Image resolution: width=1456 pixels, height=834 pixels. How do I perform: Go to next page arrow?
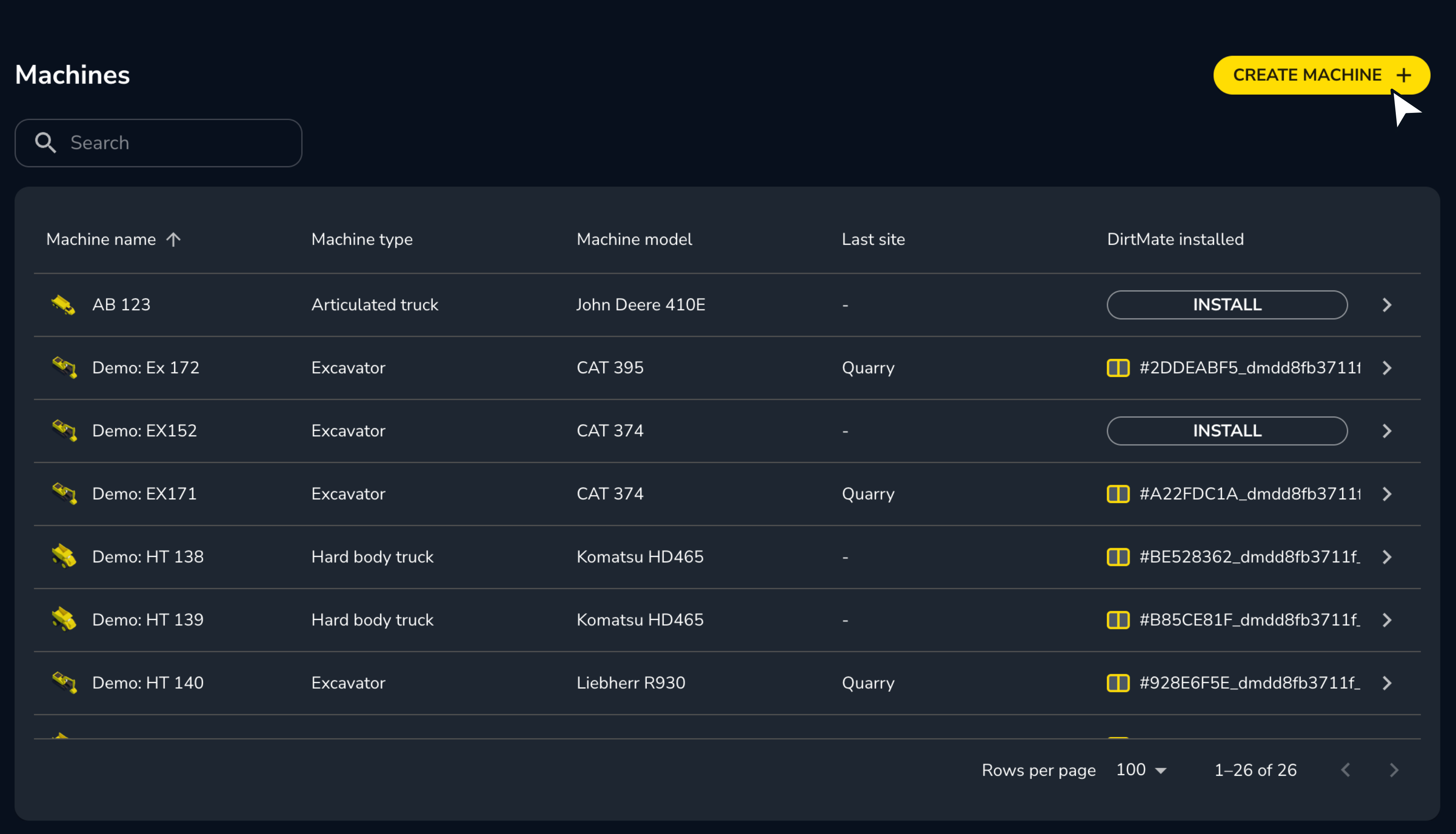1394,770
